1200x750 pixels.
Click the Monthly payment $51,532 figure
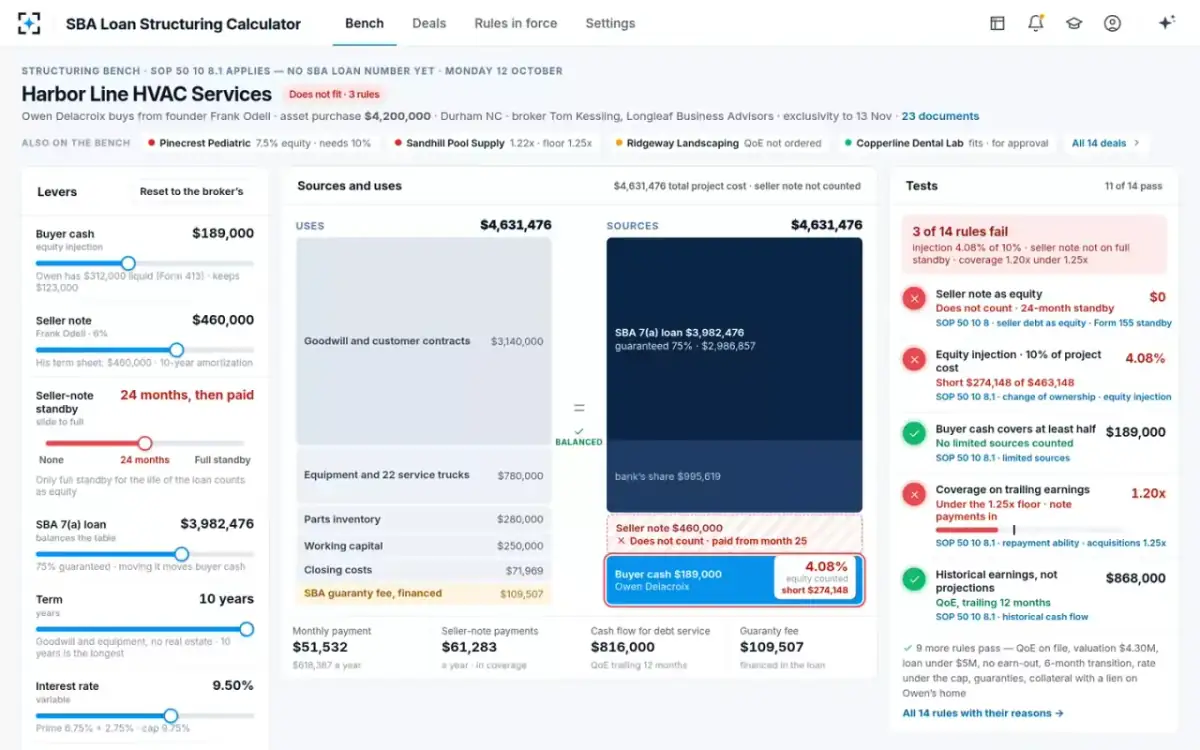[320, 647]
